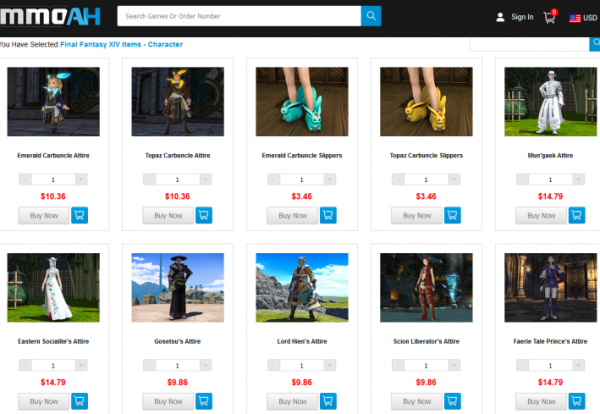Click the user account icon
Screen dimensions: 600x414
point(500,17)
